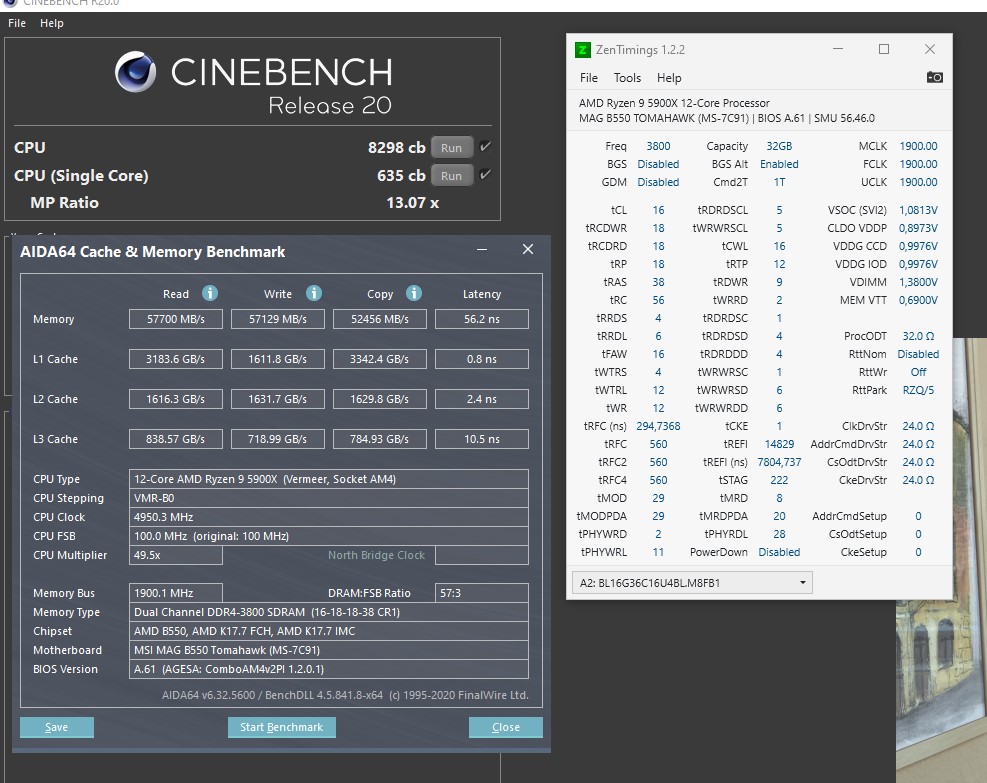Open the ZenTimings File menu
This screenshot has width=987, height=783.
point(589,78)
